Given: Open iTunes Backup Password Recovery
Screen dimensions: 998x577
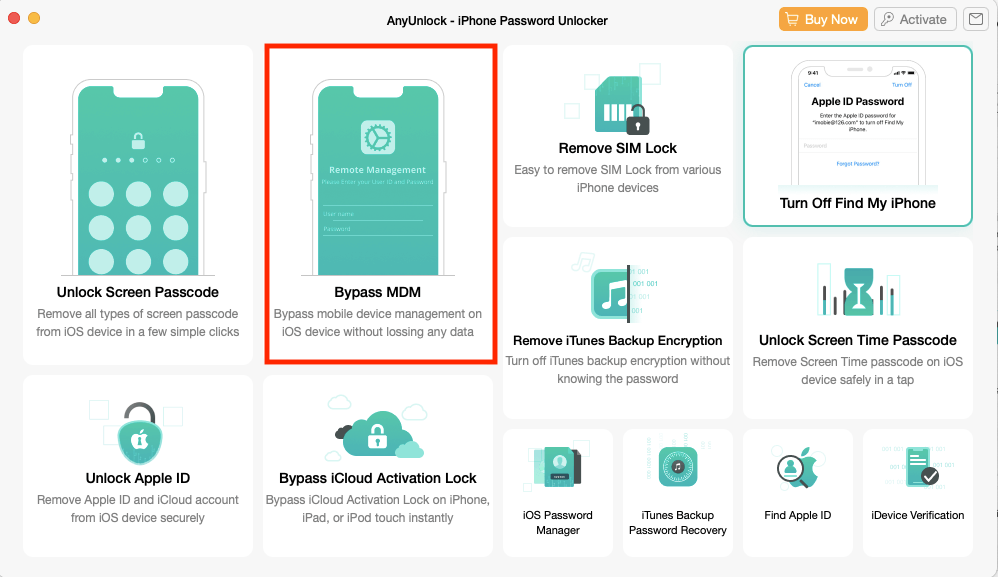Looking at the screenshot, I should coord(677,492).
